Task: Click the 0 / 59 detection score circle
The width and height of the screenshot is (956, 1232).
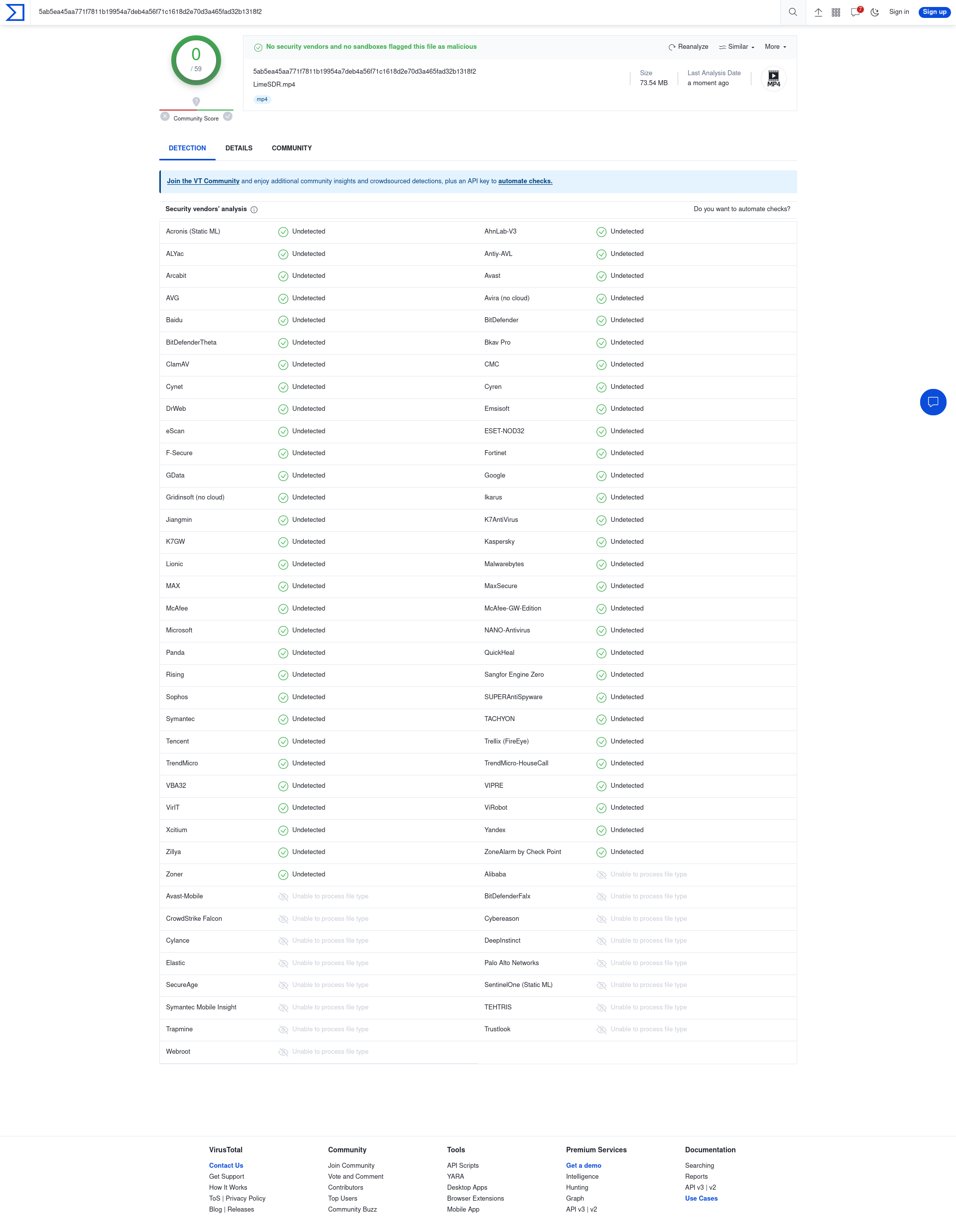Action: point(196,60)
